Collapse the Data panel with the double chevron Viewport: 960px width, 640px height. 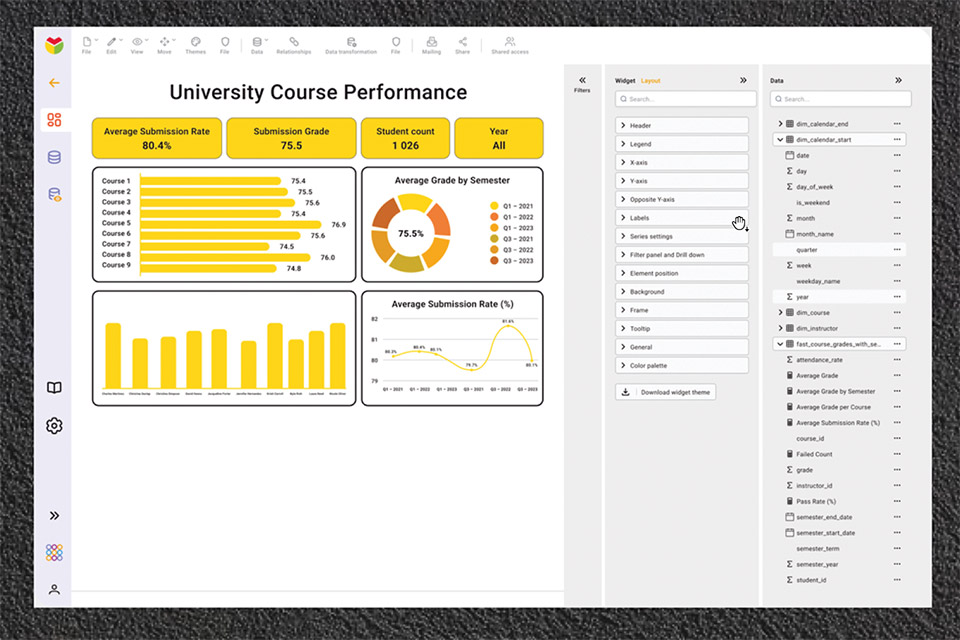point(898,80)
